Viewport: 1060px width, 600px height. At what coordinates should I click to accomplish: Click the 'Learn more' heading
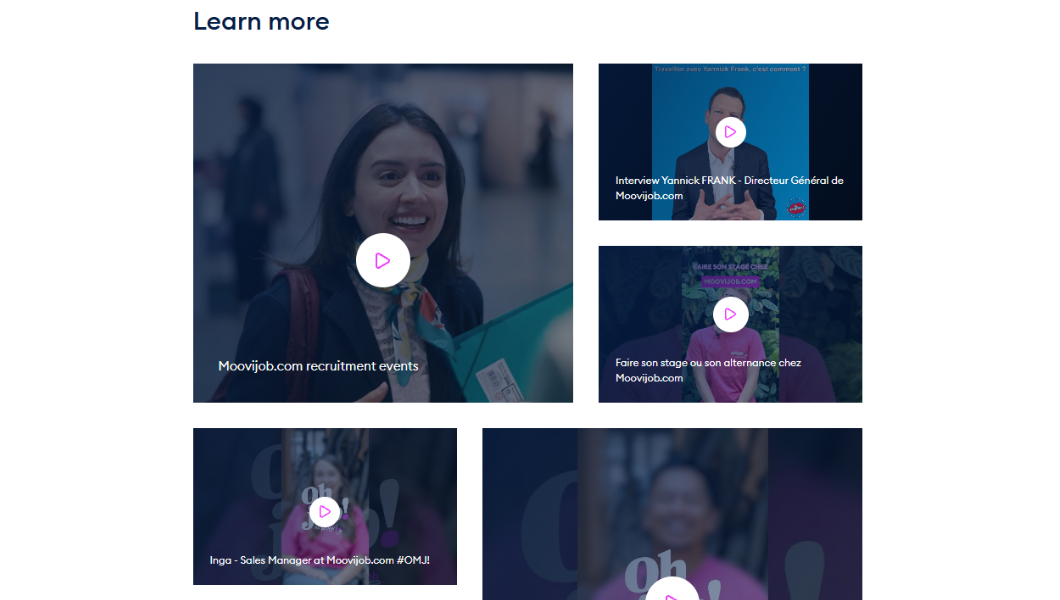tap(261, 21)
